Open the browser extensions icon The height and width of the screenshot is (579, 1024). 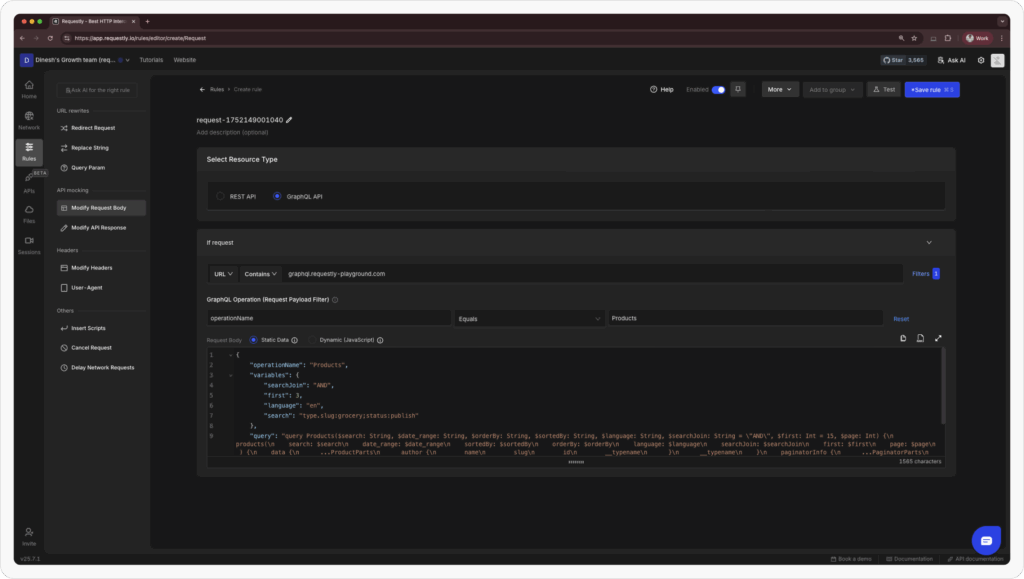(x=948, y=38)
